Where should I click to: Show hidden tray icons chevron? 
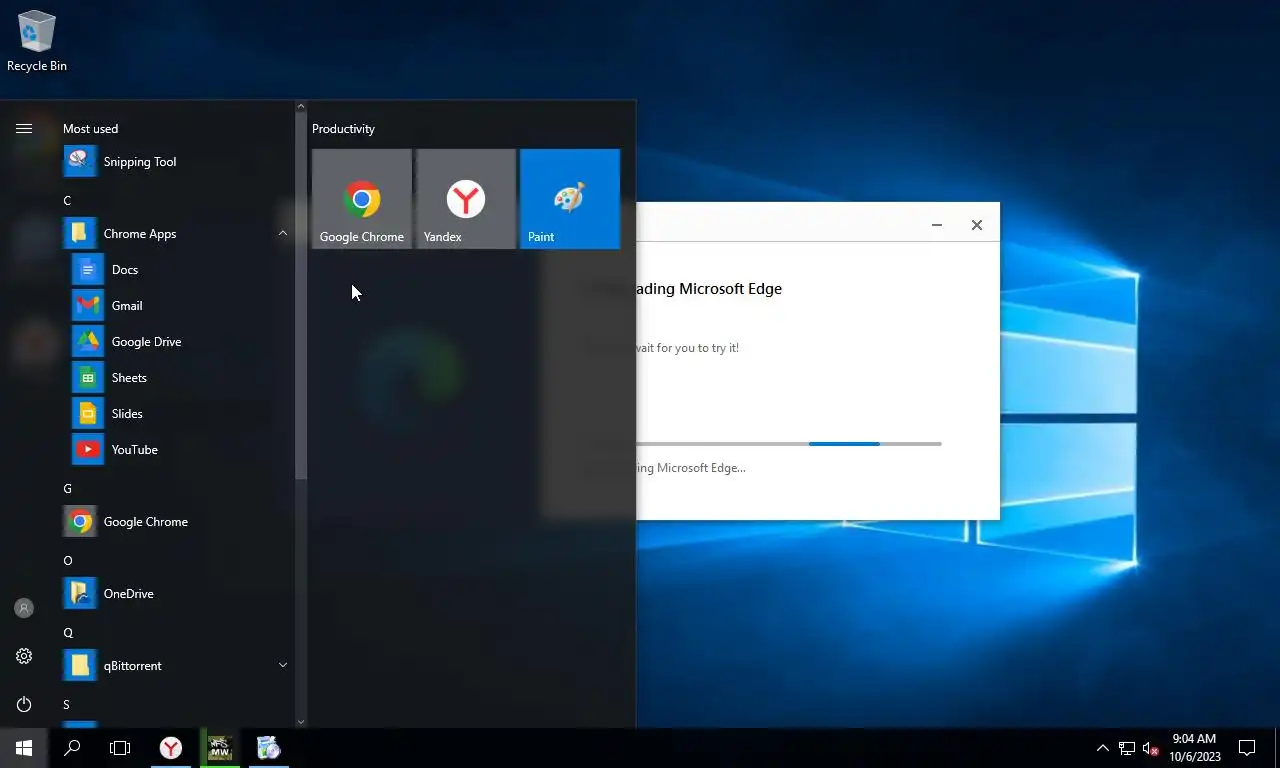[1103, 748]
